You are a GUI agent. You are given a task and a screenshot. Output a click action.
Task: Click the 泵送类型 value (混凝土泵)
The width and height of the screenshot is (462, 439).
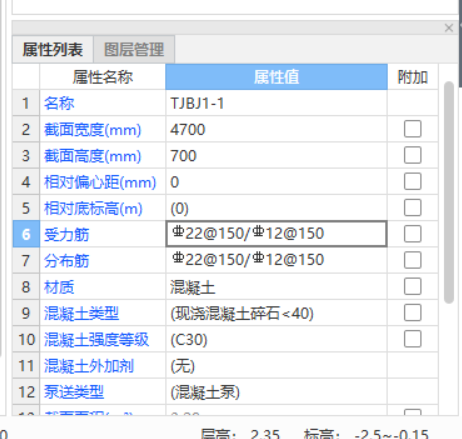pos(205,392)
